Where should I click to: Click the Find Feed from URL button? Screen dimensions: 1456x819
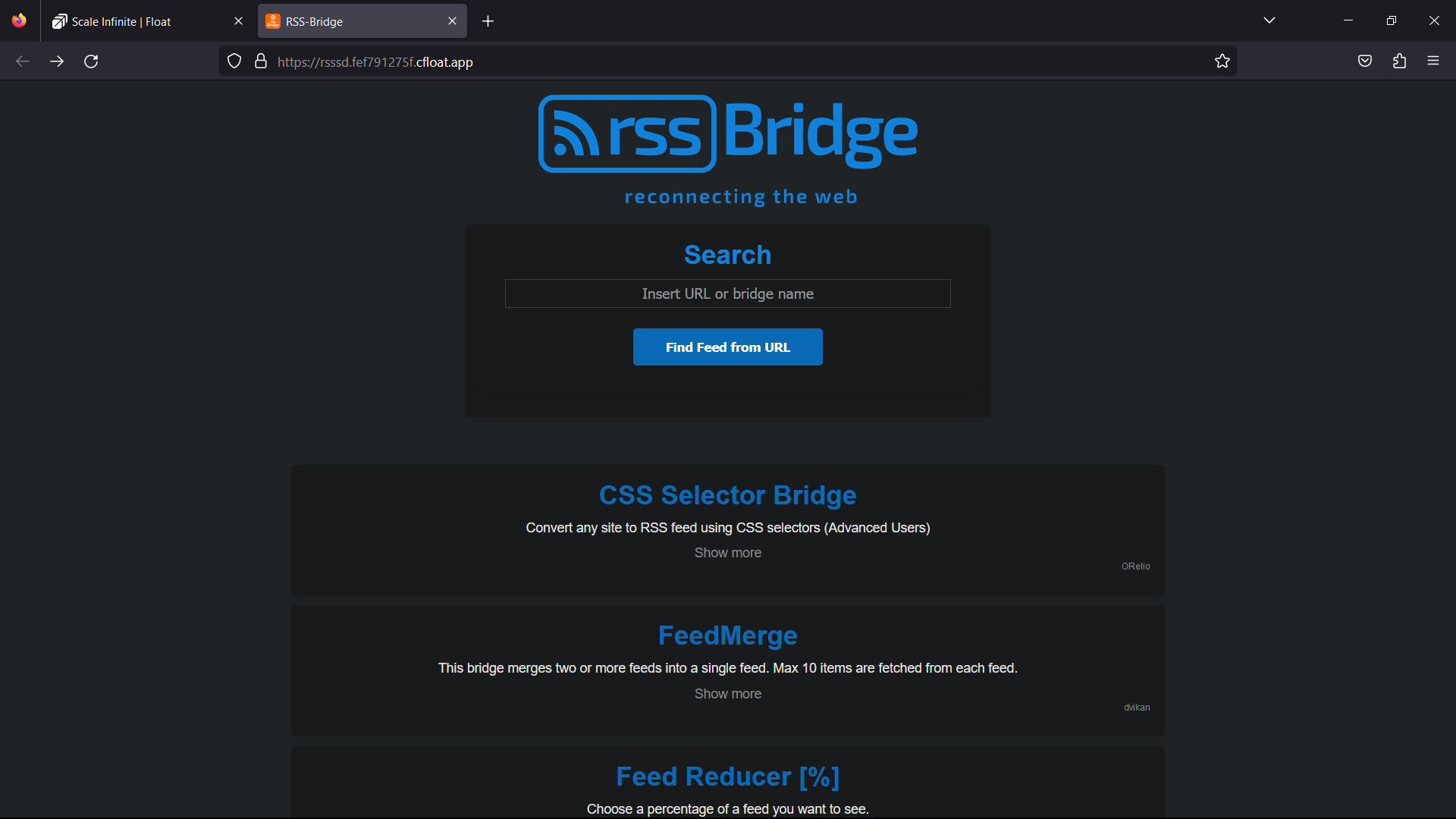[728, 347]
